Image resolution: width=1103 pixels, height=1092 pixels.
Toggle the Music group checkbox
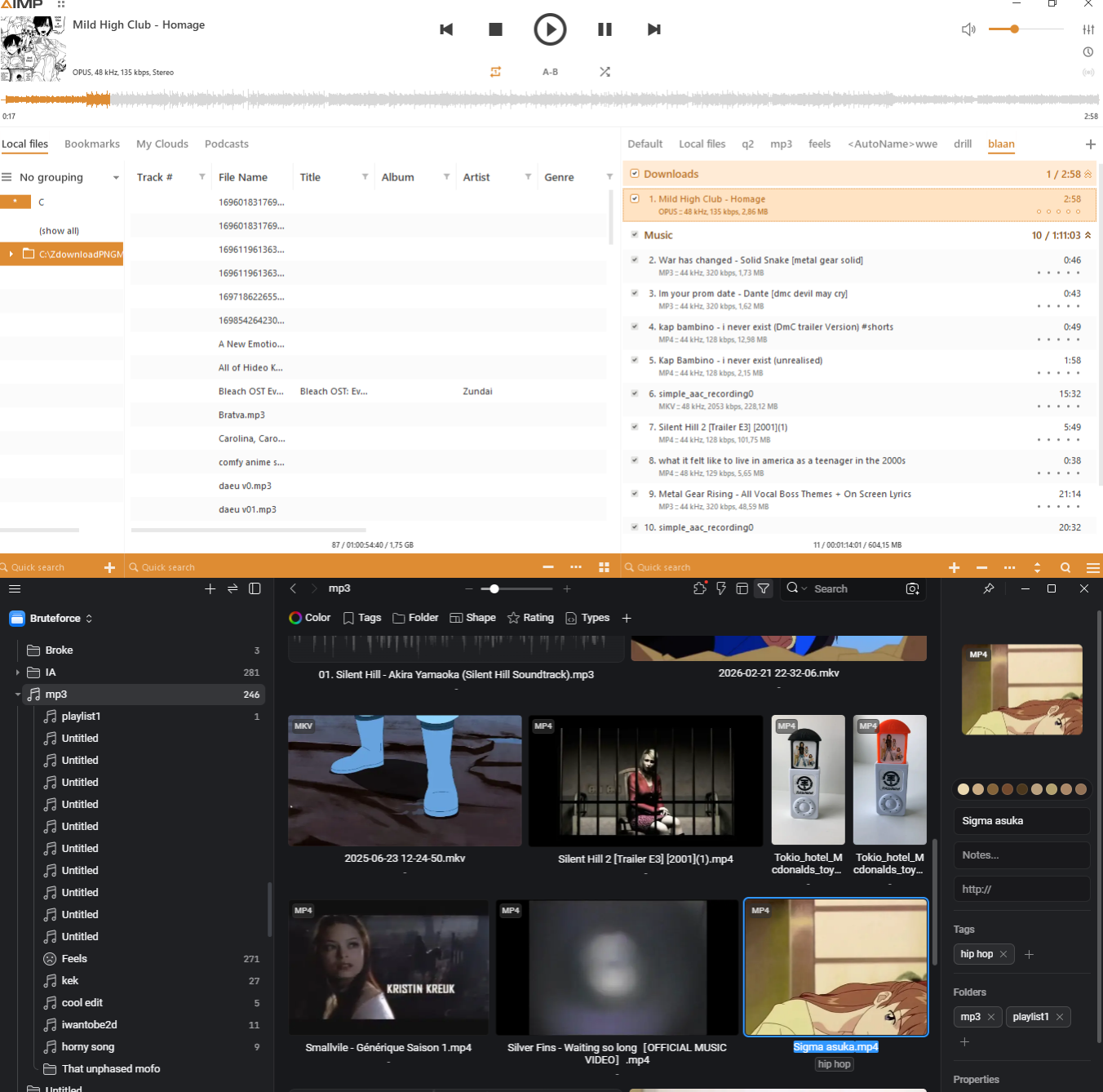pos(635,235)
